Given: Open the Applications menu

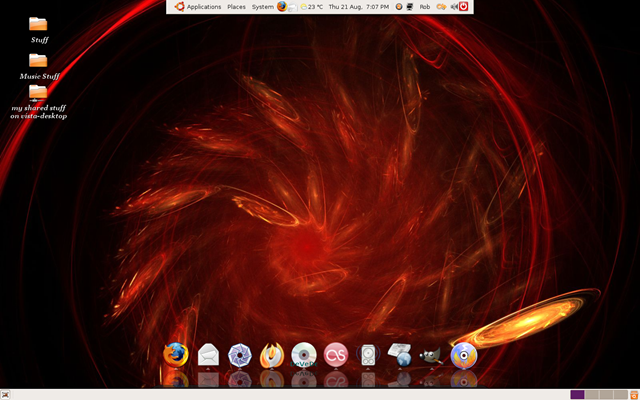Looking at the screenshot, I should tap(204, 7).
